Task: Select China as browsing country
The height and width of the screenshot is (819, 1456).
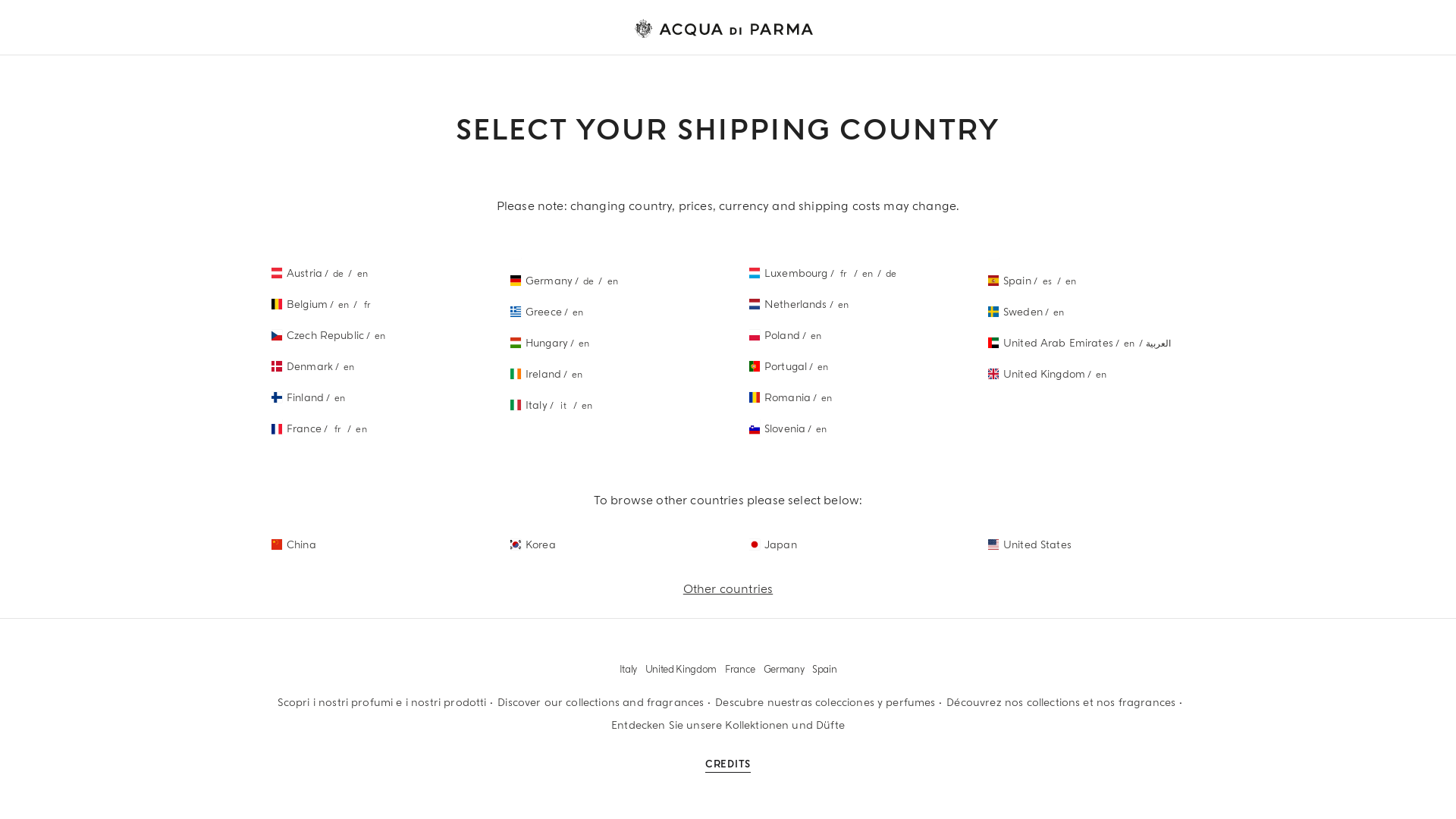Action: [301, 544]
